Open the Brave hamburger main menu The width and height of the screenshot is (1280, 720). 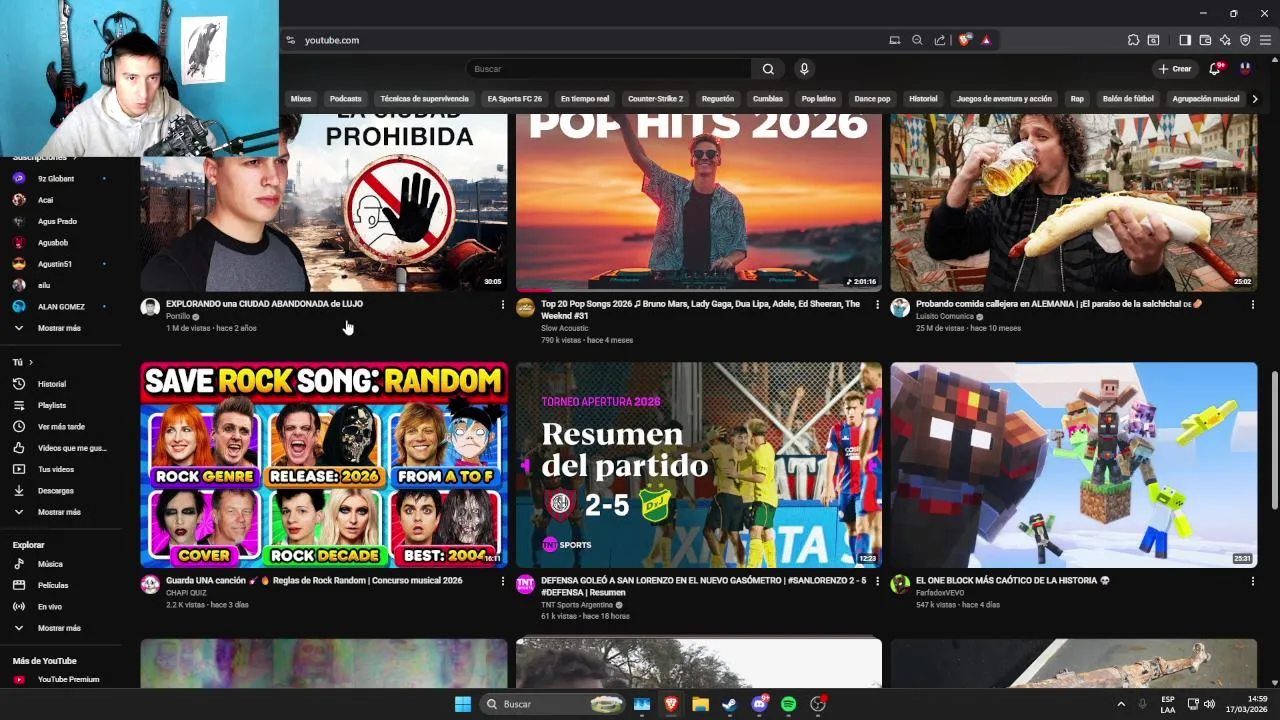click(x=1265, y=40)
